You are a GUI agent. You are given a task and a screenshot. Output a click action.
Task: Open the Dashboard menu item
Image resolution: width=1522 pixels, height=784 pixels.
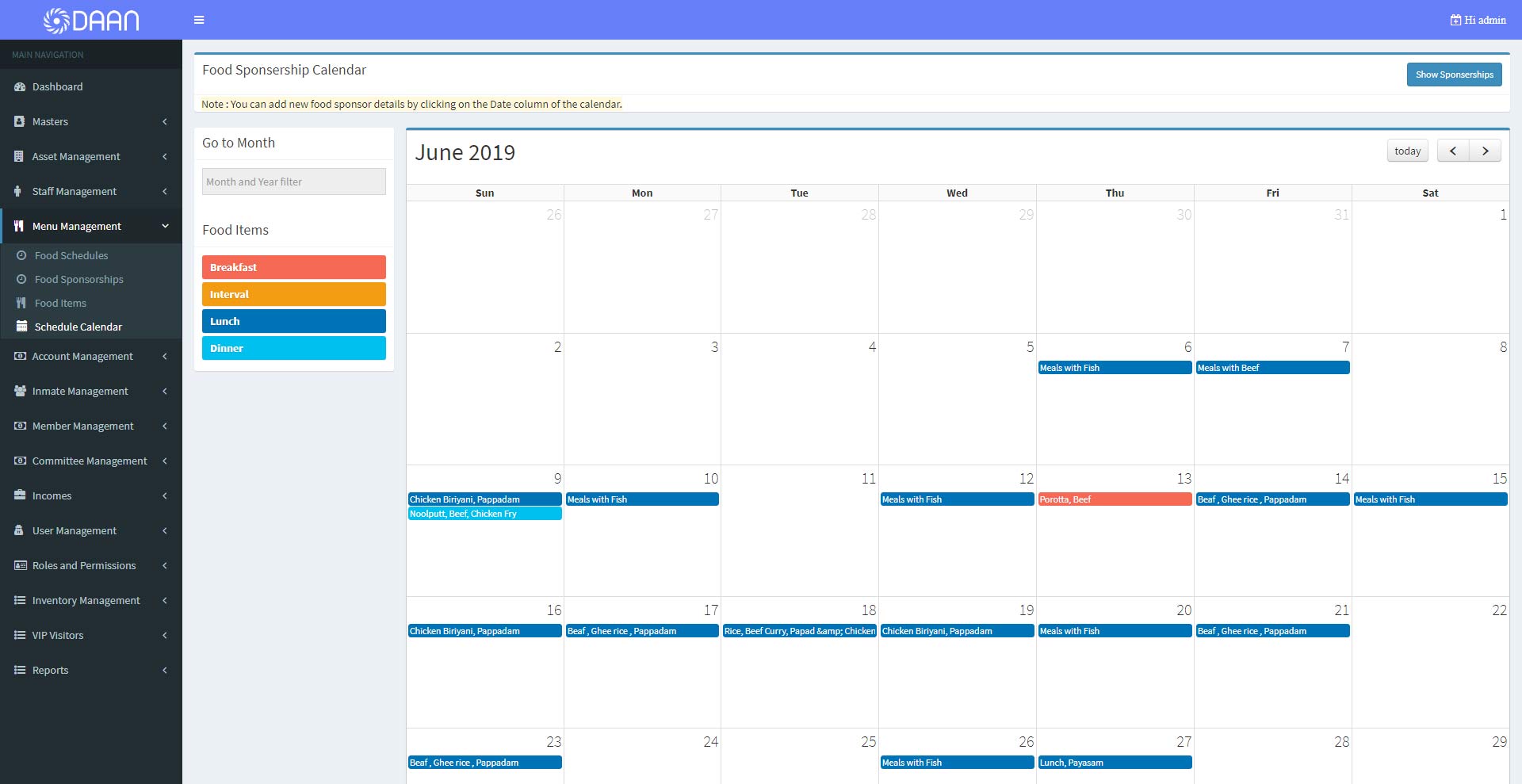point(91,86)
